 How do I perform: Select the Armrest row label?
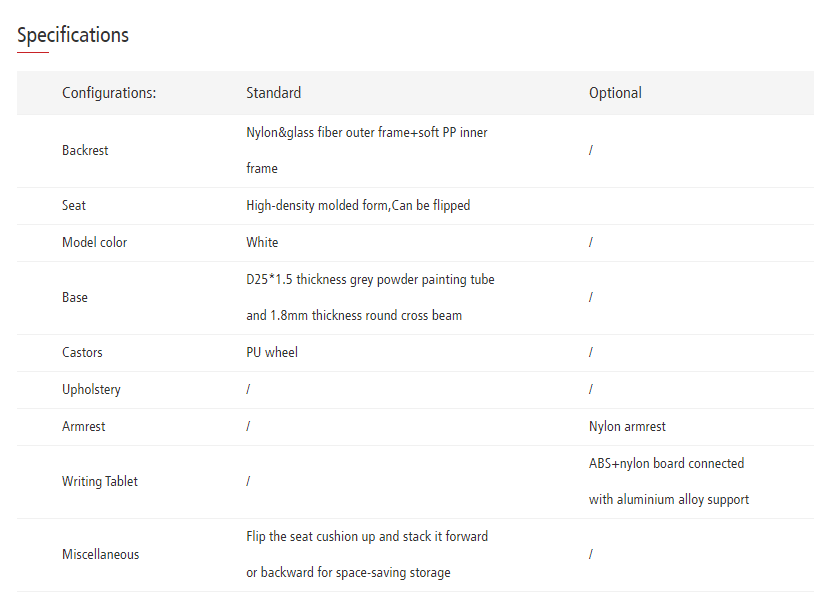coord(84,426)
